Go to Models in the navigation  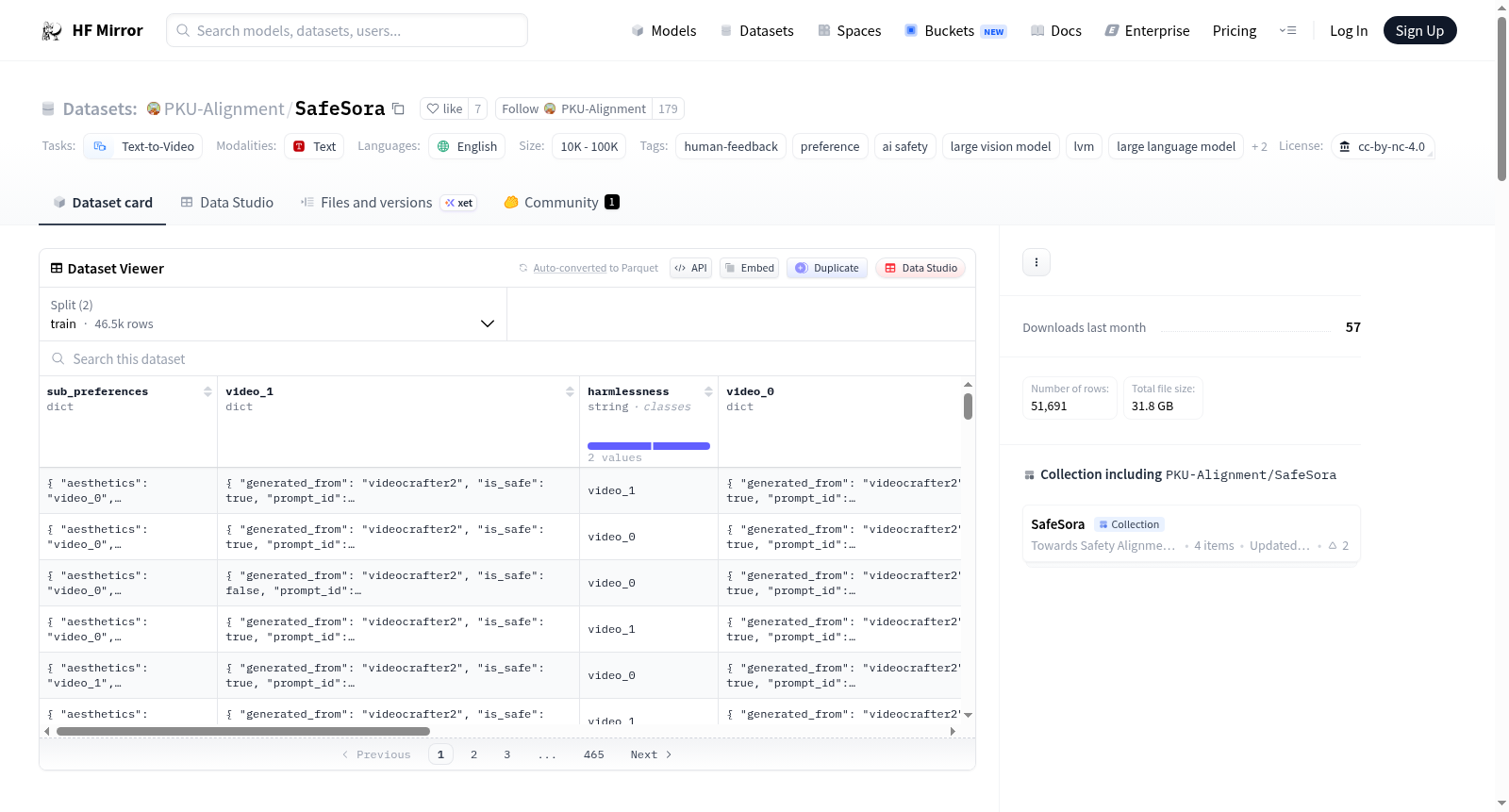(x=664, y=31)
